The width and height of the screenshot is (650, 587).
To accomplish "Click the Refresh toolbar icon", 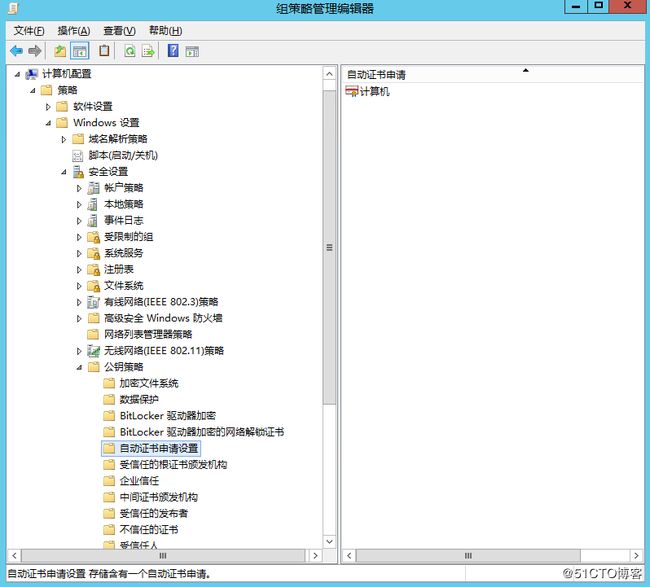I will 130,51.
